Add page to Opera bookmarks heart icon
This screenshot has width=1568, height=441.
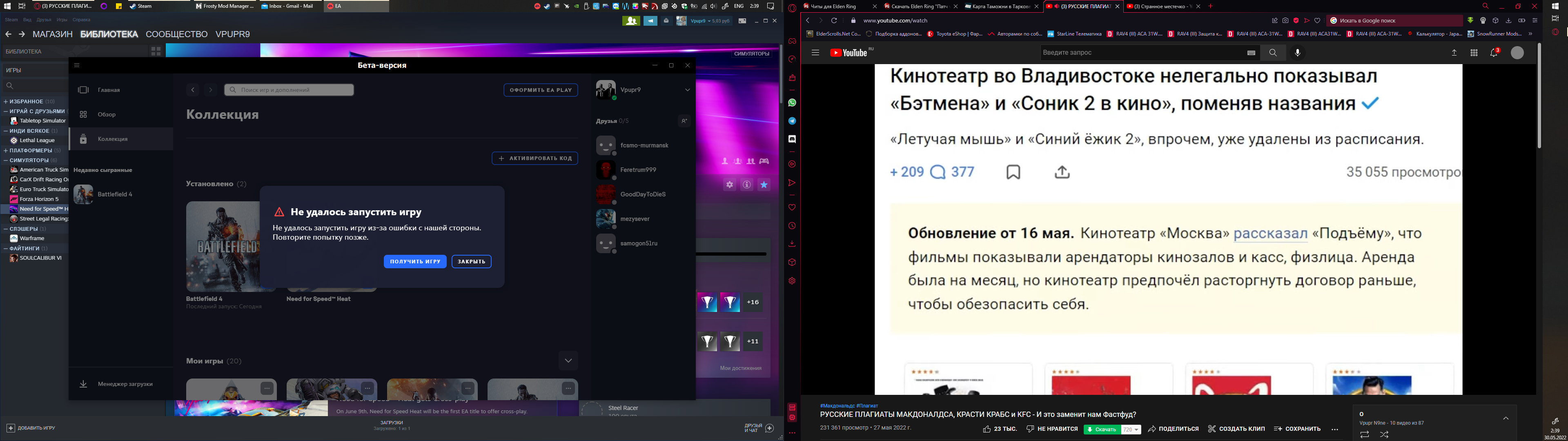click(x=1318, y=21)
